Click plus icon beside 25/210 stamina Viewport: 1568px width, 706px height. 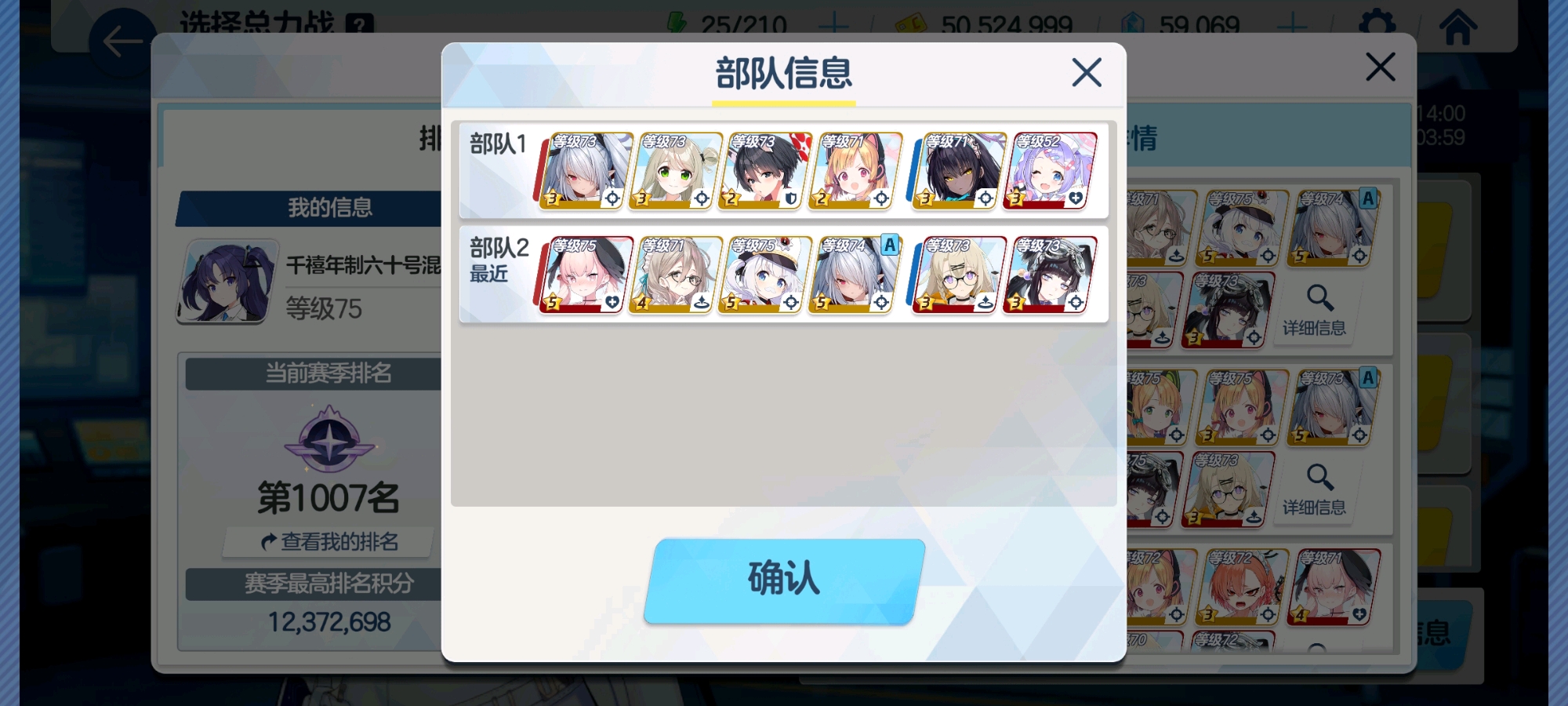pyautogui.click(x=833, y=24)
